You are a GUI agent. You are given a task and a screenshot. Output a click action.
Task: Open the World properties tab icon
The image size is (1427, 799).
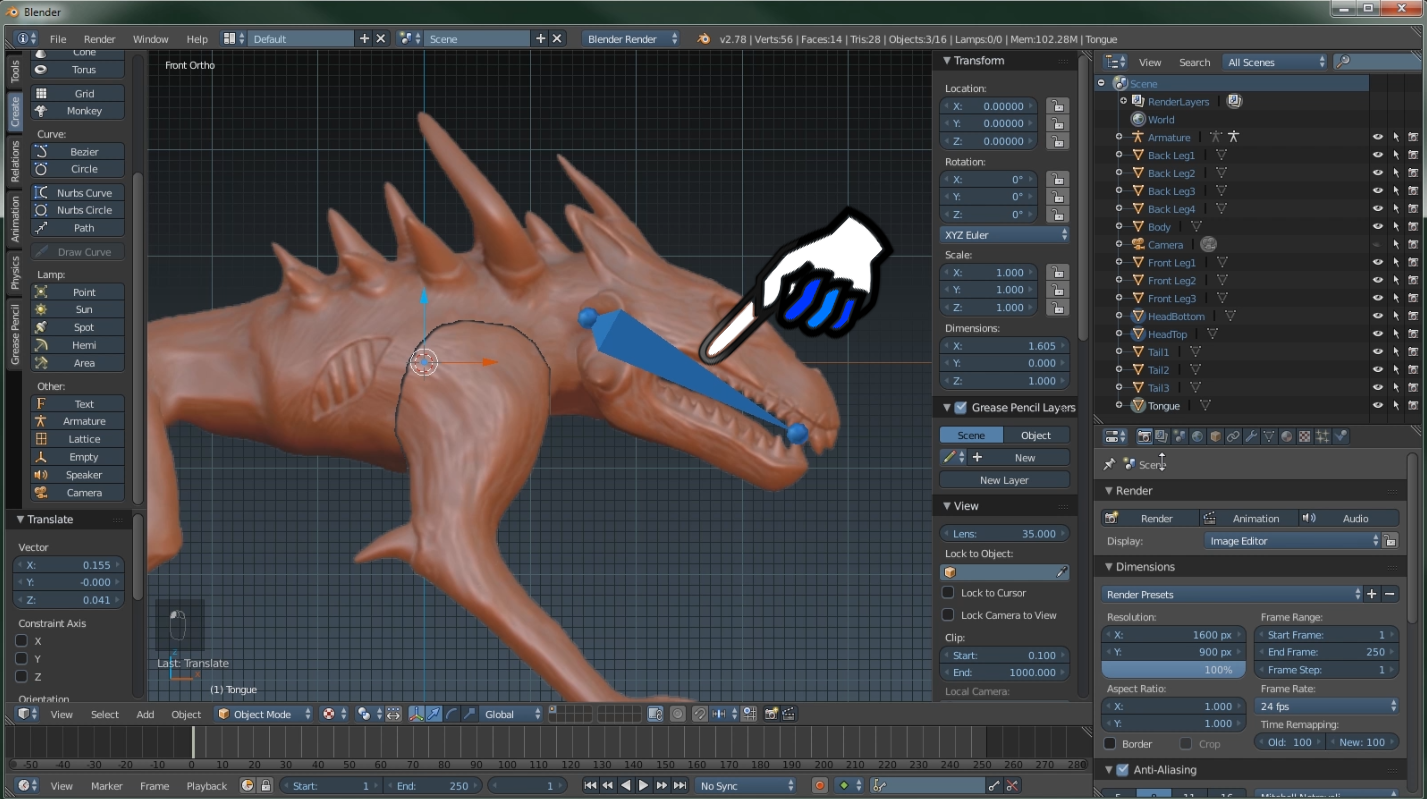[1197, 437]
